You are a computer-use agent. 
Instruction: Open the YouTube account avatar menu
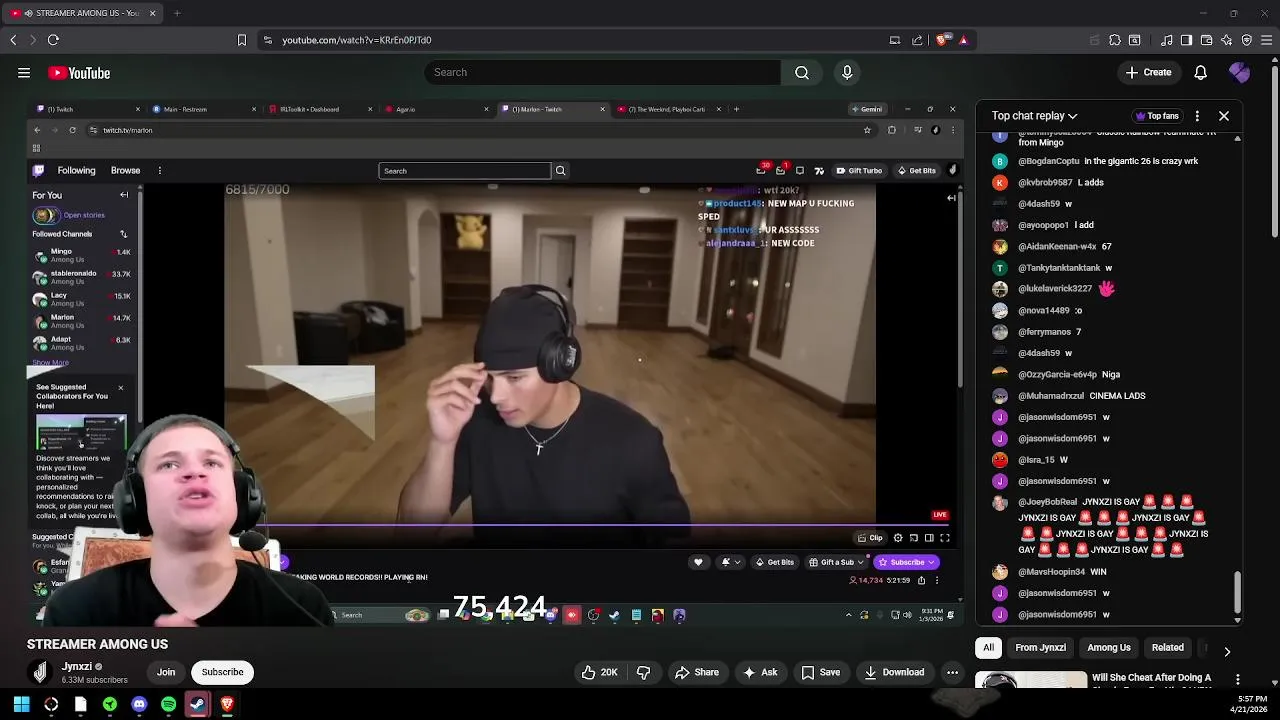click(1239, 72)
